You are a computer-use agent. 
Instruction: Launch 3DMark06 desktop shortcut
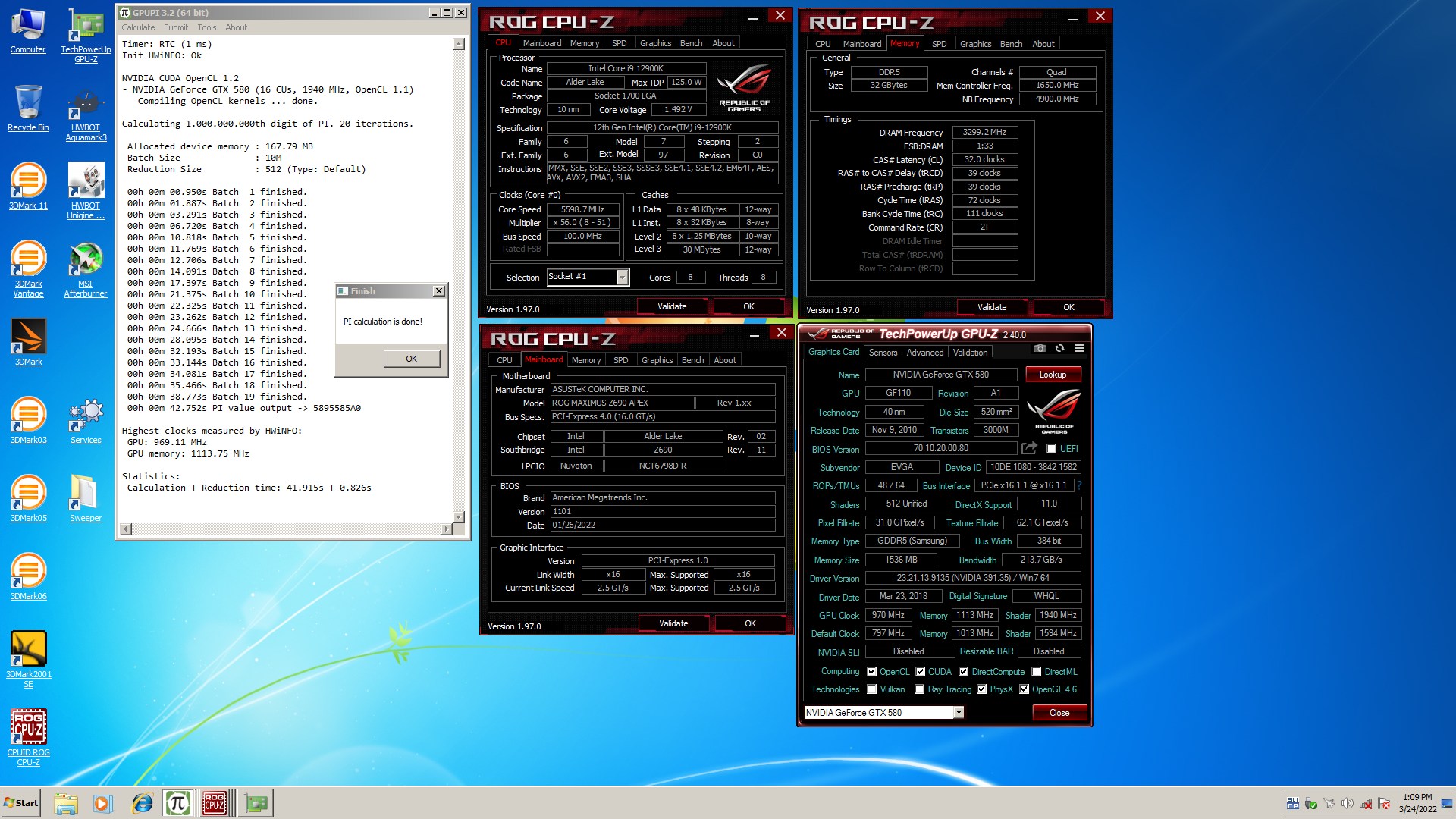(28, 577)
